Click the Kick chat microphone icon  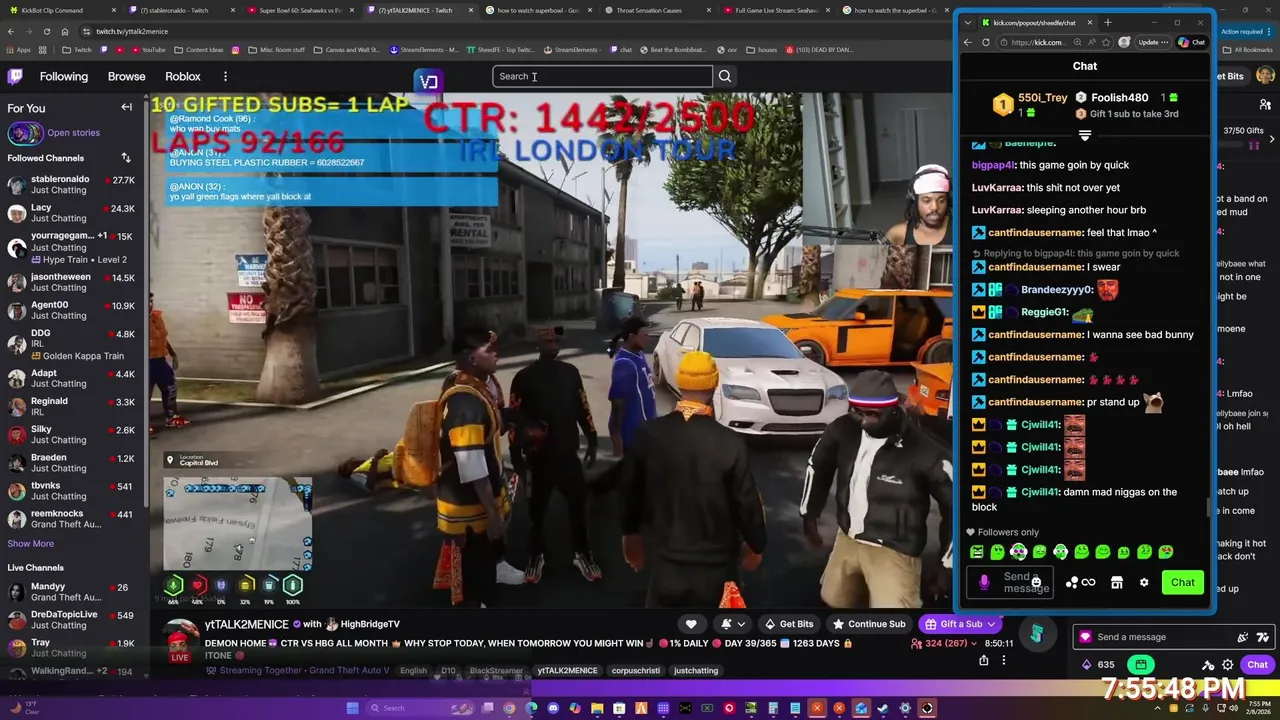click(x=984, y=582)
